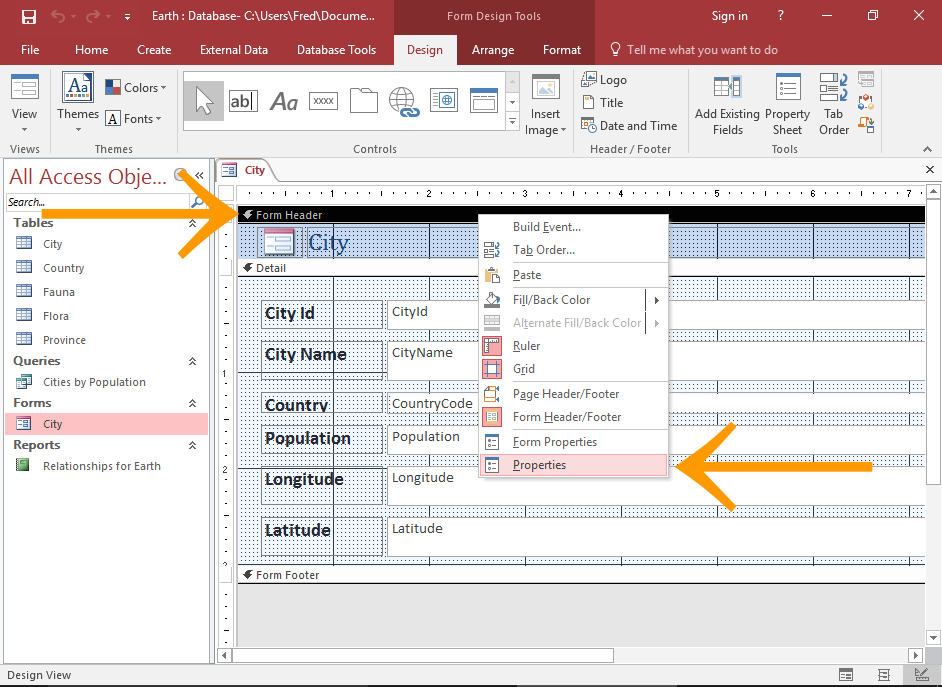Click the Sign in link

click(729, 15)
